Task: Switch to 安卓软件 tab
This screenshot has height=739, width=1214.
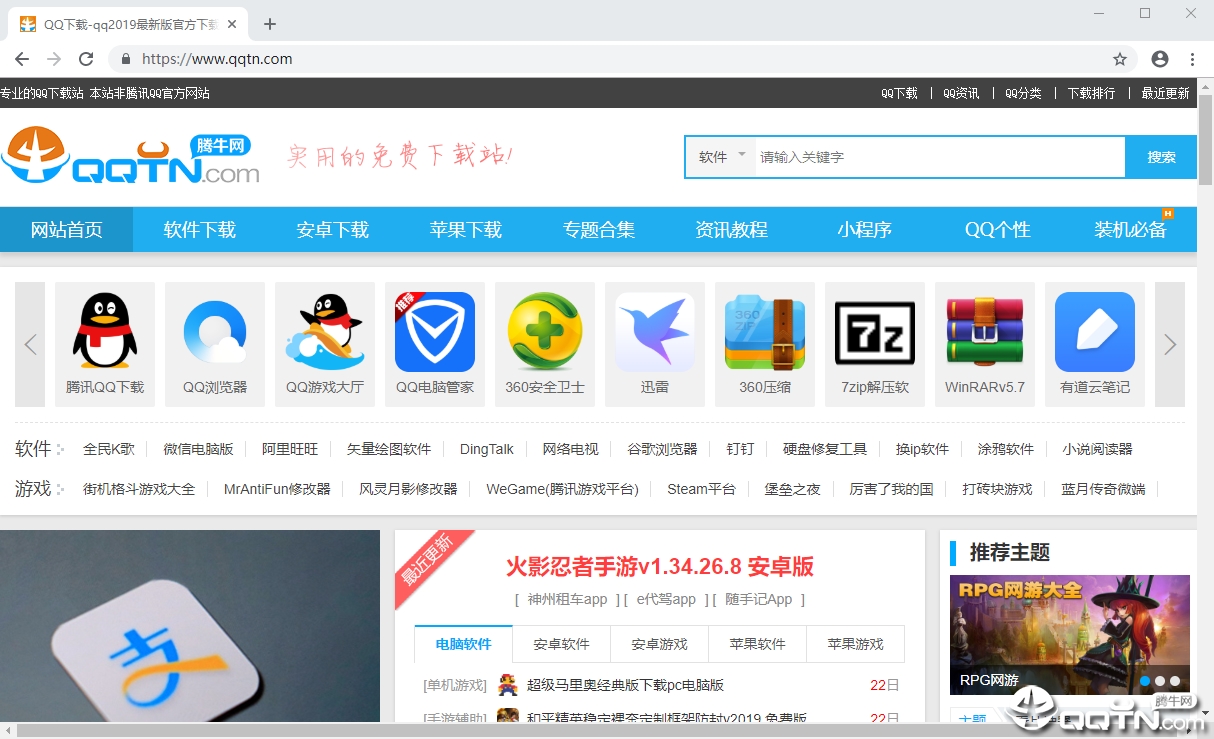Action: point(562,644)
